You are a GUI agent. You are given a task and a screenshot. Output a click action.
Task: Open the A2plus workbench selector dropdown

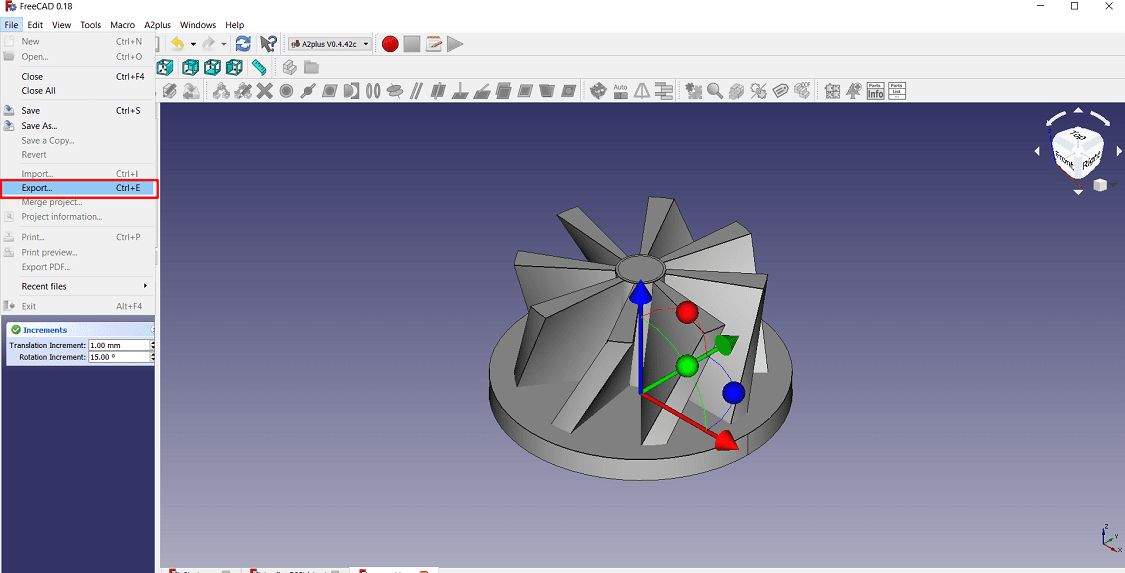(331, 44)
